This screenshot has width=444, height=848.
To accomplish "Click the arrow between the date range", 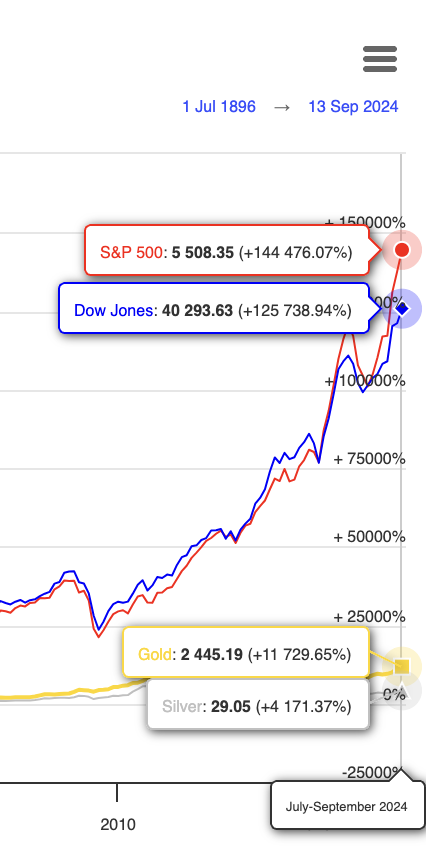I will [282, 107].
